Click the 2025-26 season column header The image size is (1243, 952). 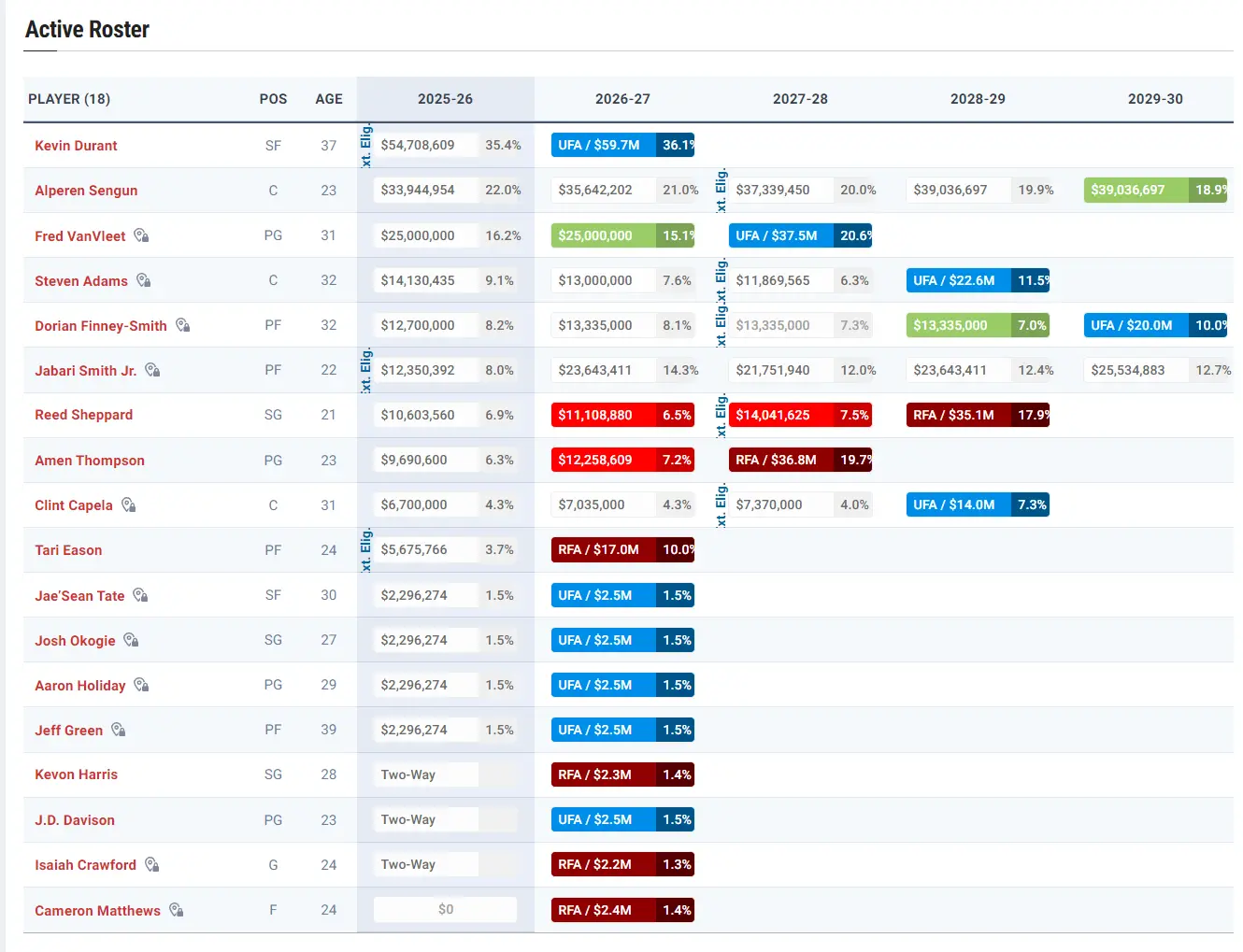[445, 99]
